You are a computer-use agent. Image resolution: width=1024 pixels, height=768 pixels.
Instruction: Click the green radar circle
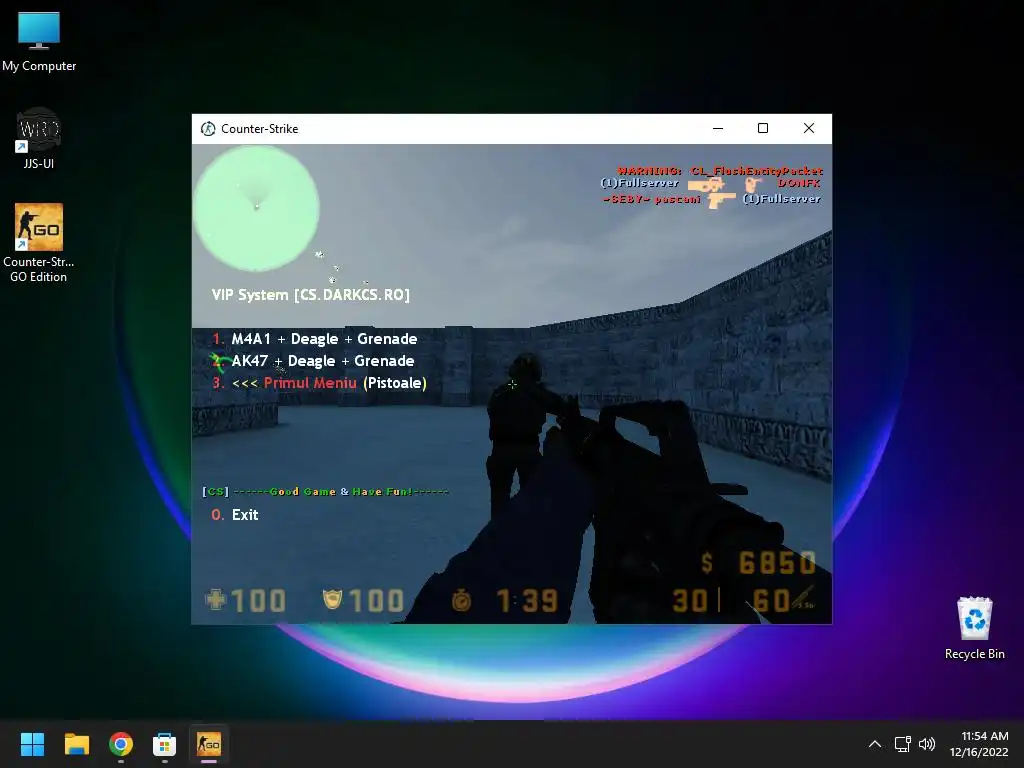pos(256,208)
